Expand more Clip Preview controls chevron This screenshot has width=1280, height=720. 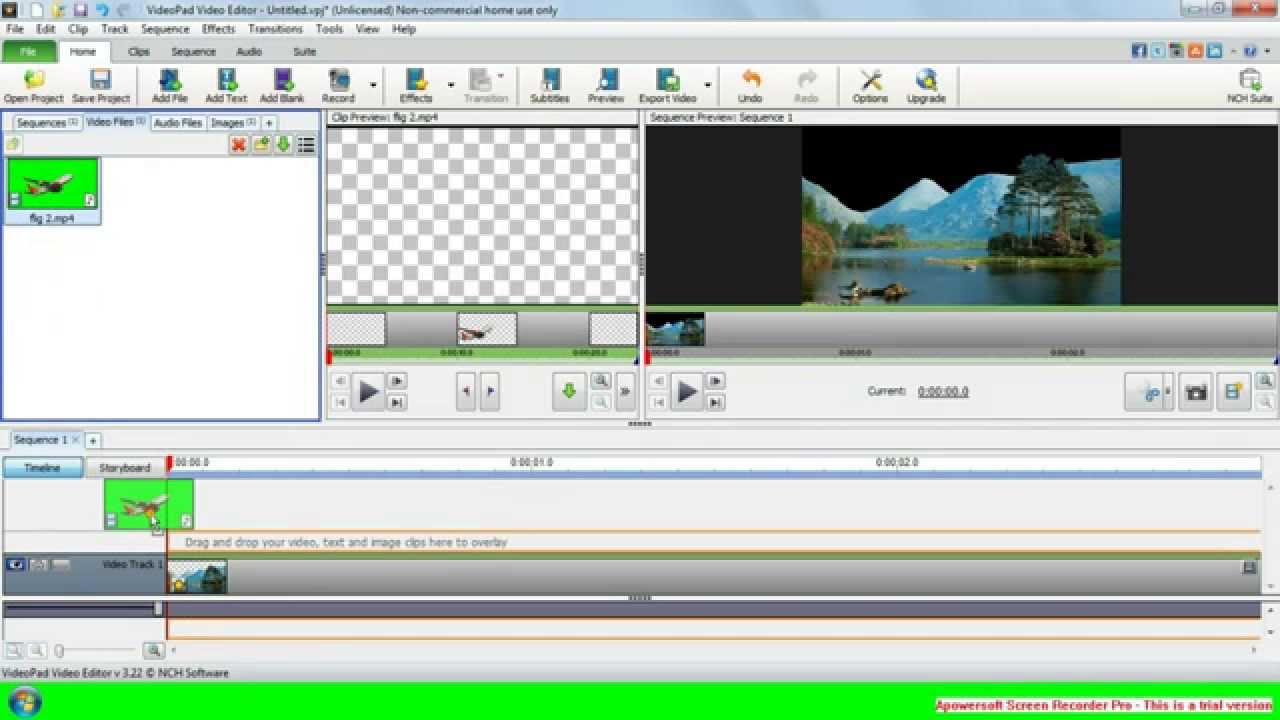point(625,392)
